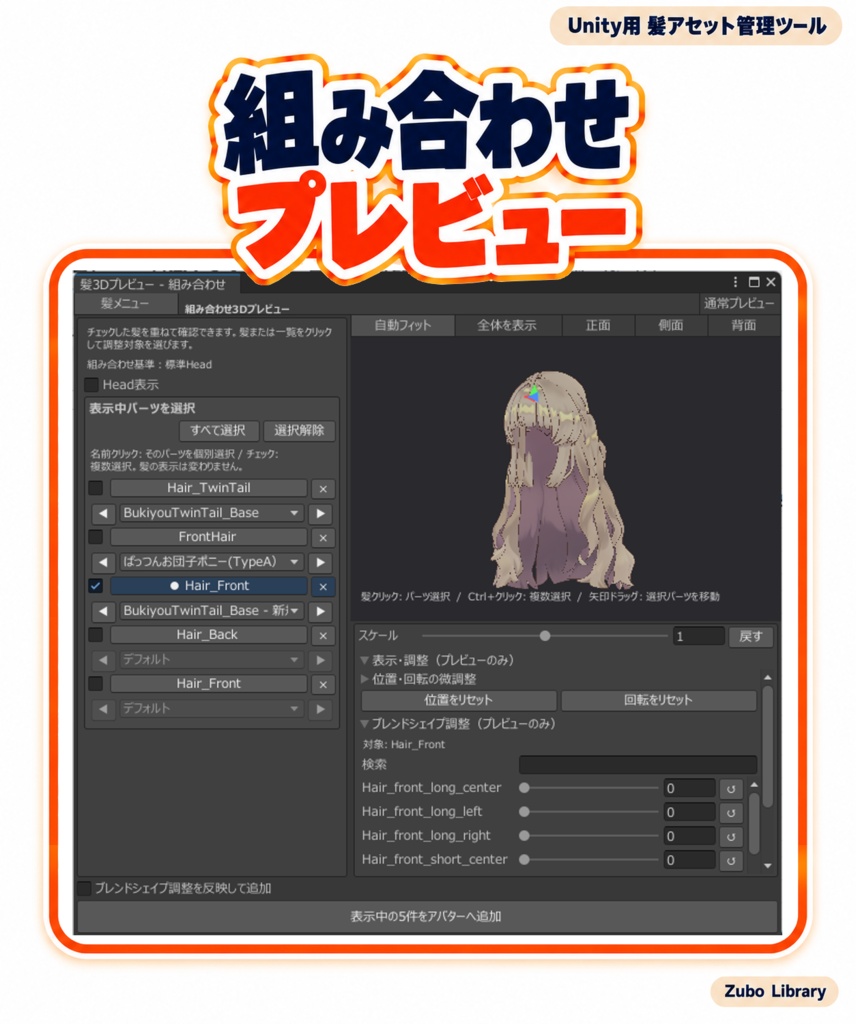
Task: Click the next arrow on Hair_Back's デフォルト row
Action: pos(321,660)
